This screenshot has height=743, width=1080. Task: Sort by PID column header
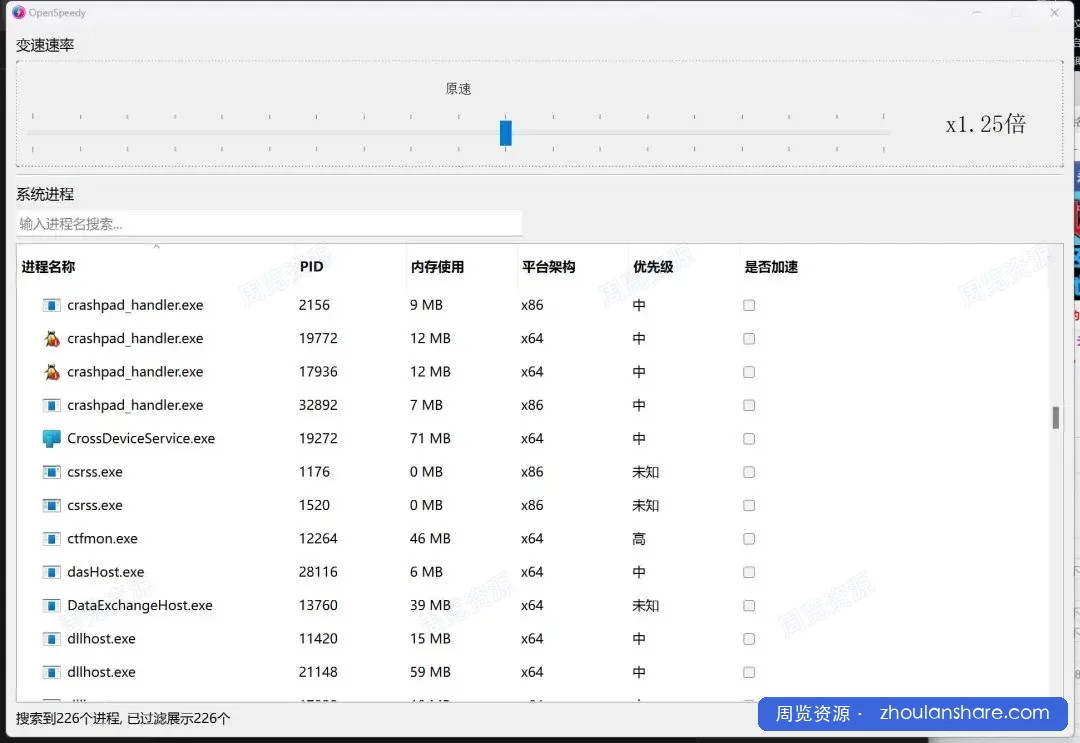[311, 266]
